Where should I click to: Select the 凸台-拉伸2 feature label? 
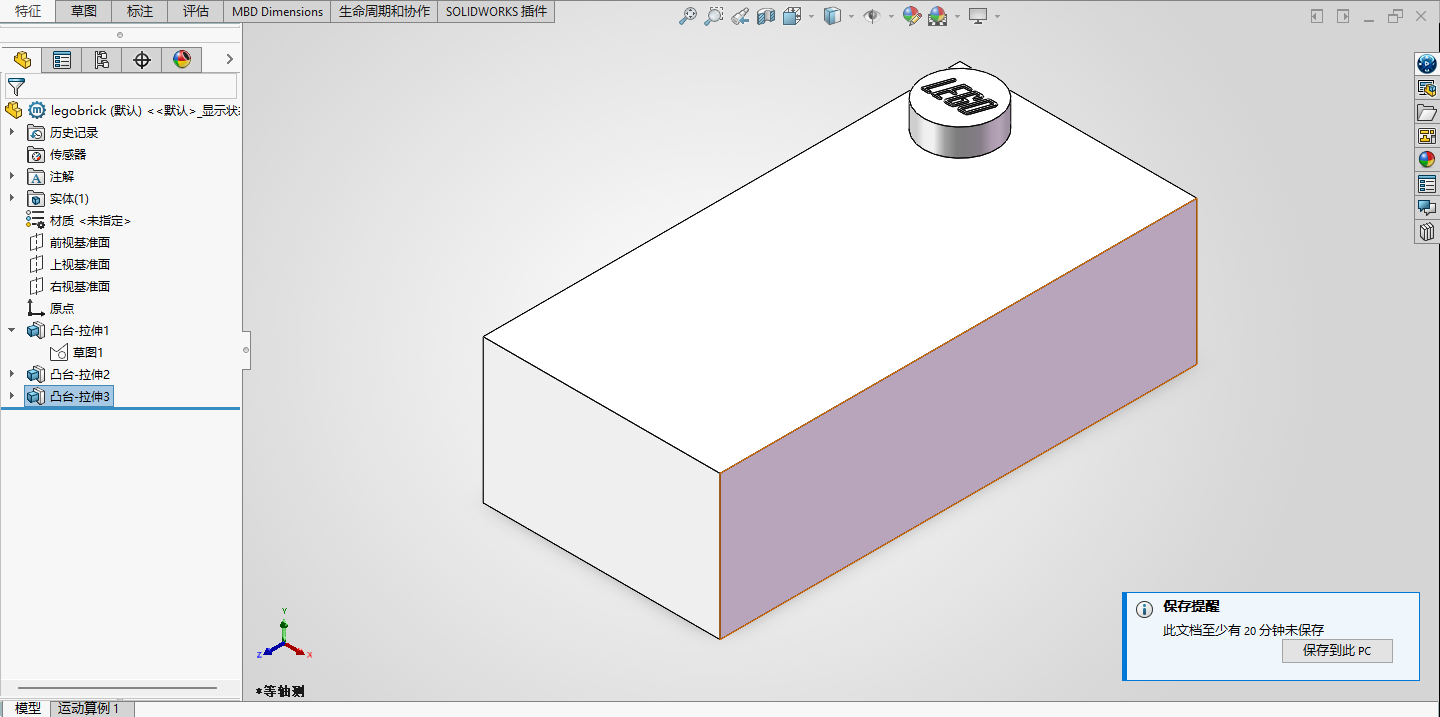(x=80, y=374)
